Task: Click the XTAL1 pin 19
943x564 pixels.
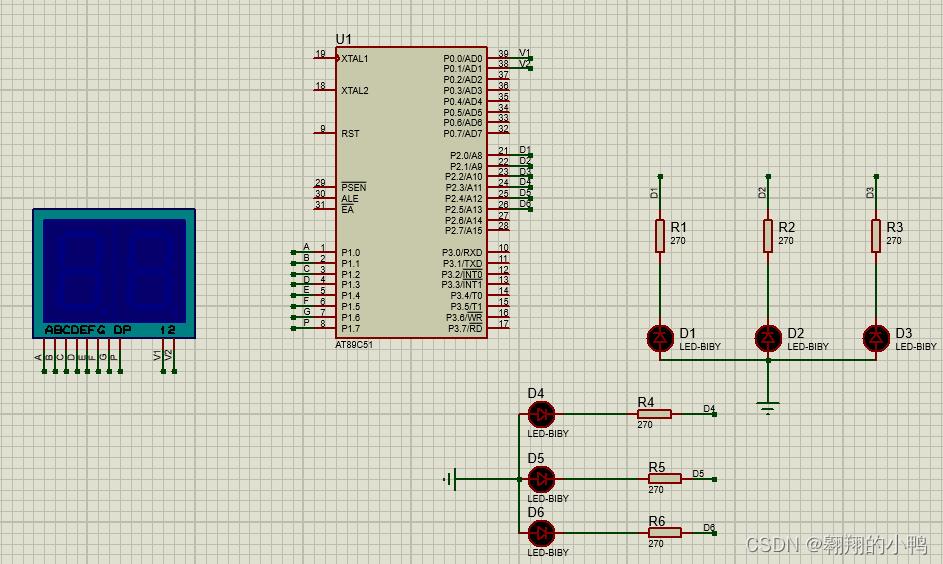Action: (x=325, y=58)
